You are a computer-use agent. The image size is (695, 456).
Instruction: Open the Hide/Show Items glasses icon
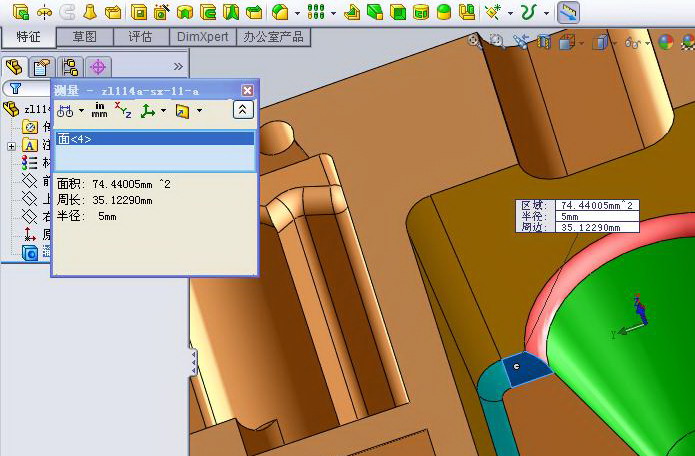633,43
